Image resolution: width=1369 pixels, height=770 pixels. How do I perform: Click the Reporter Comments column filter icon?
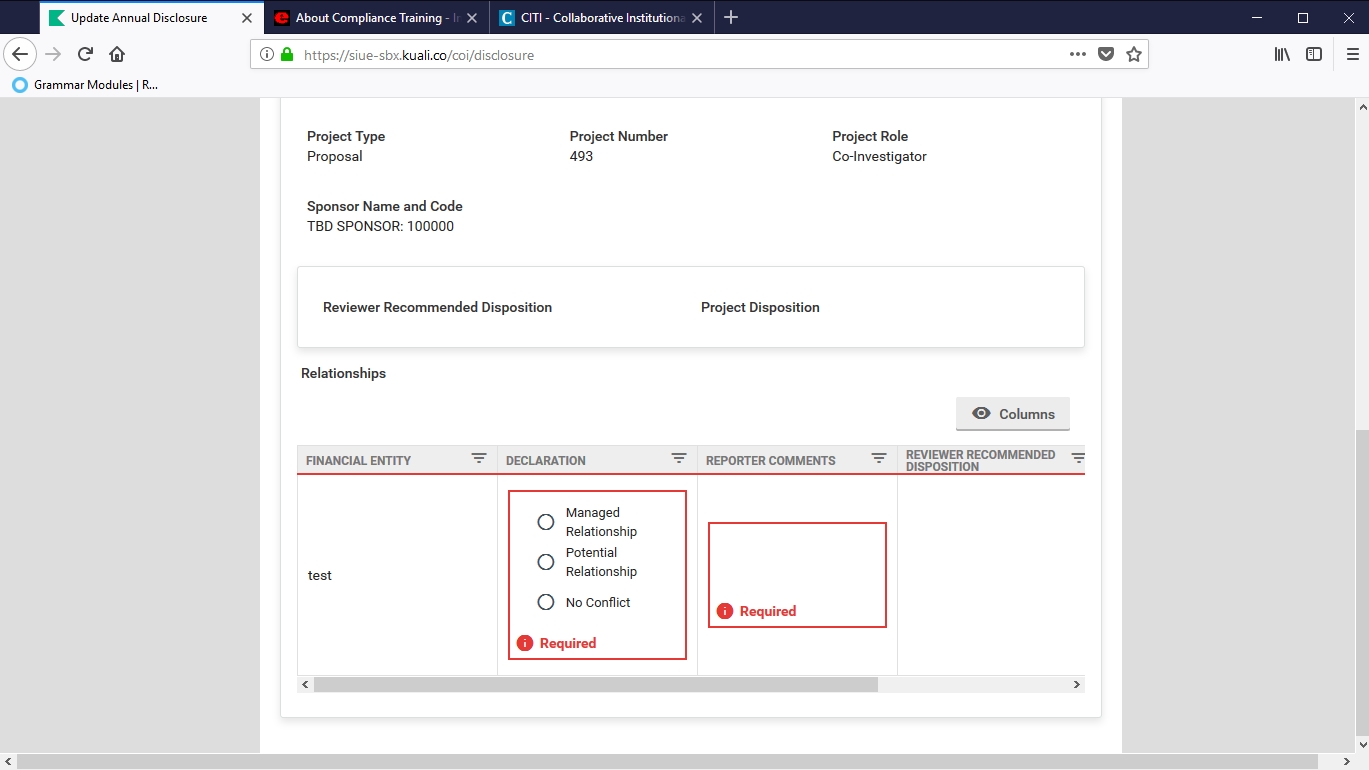(879, 458)
